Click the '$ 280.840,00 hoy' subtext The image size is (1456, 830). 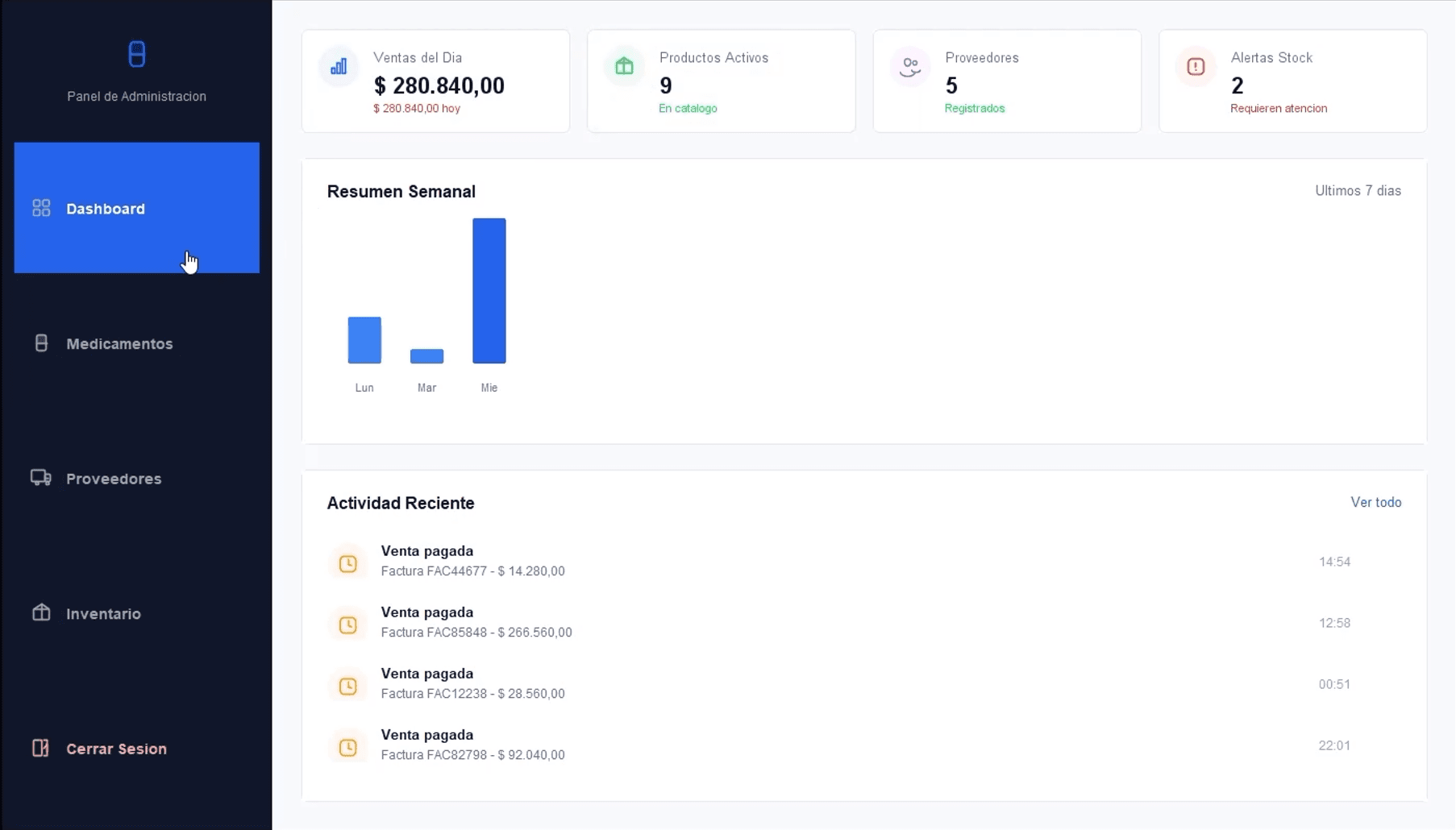click(x=417, y=108)
